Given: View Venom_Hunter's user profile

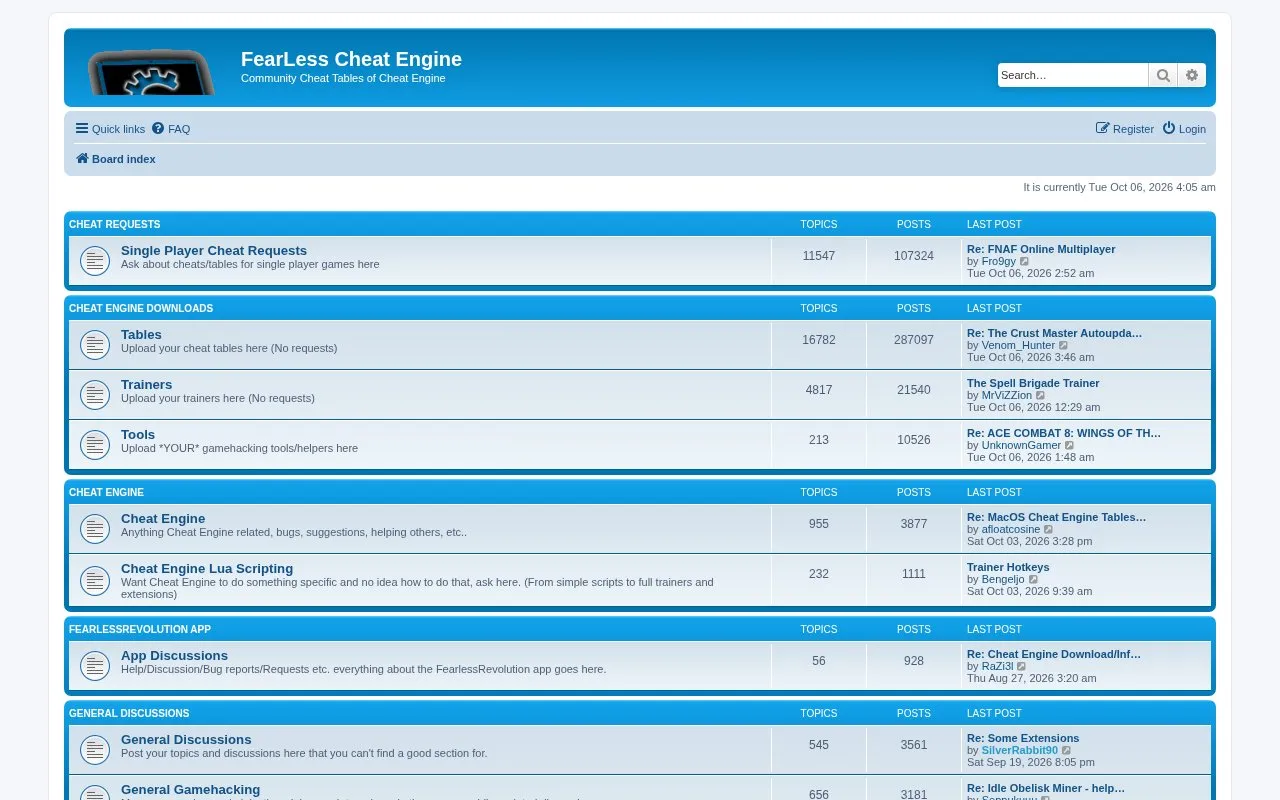Looking at the screenshot, I should tap(1018, 345).
